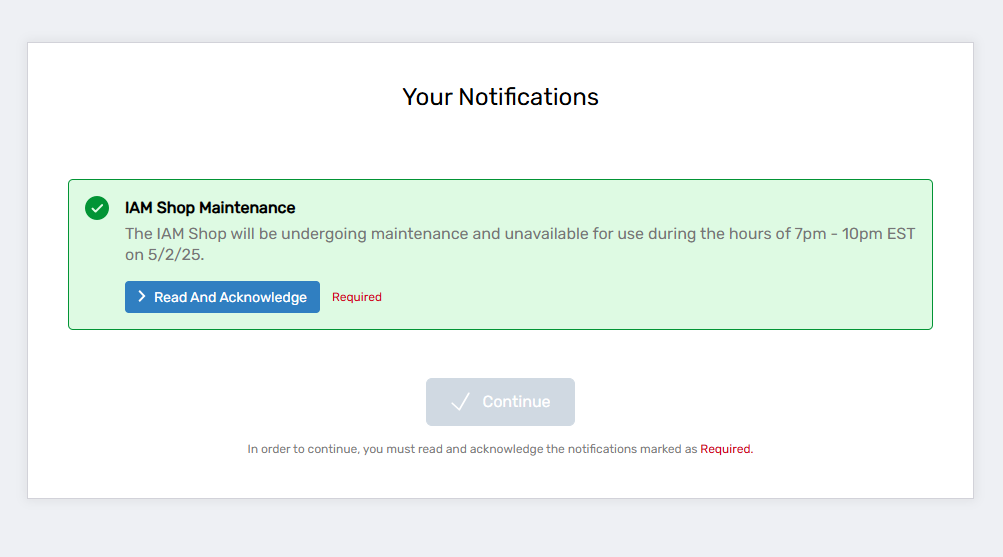Click the green checkmark status icon
This screenshot has height=557, width=1003.
tap(97, 208)
